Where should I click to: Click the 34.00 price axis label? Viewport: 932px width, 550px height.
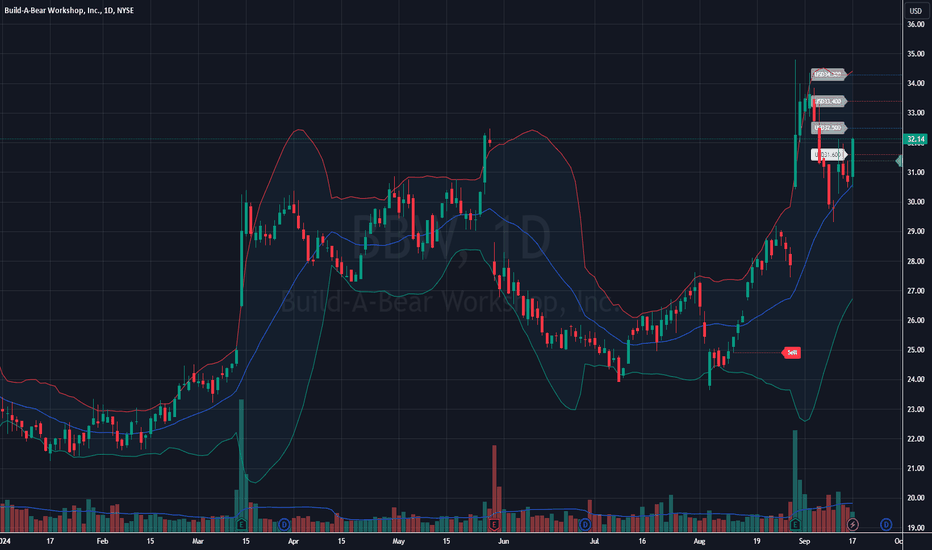[915, 83]
